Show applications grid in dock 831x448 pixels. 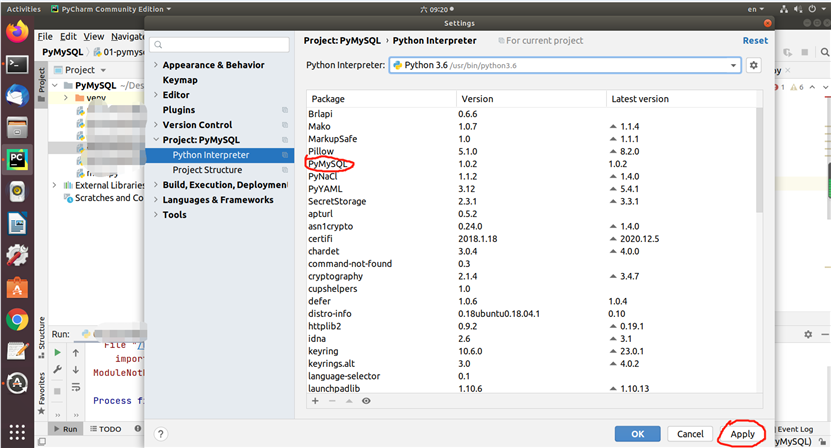17,432
